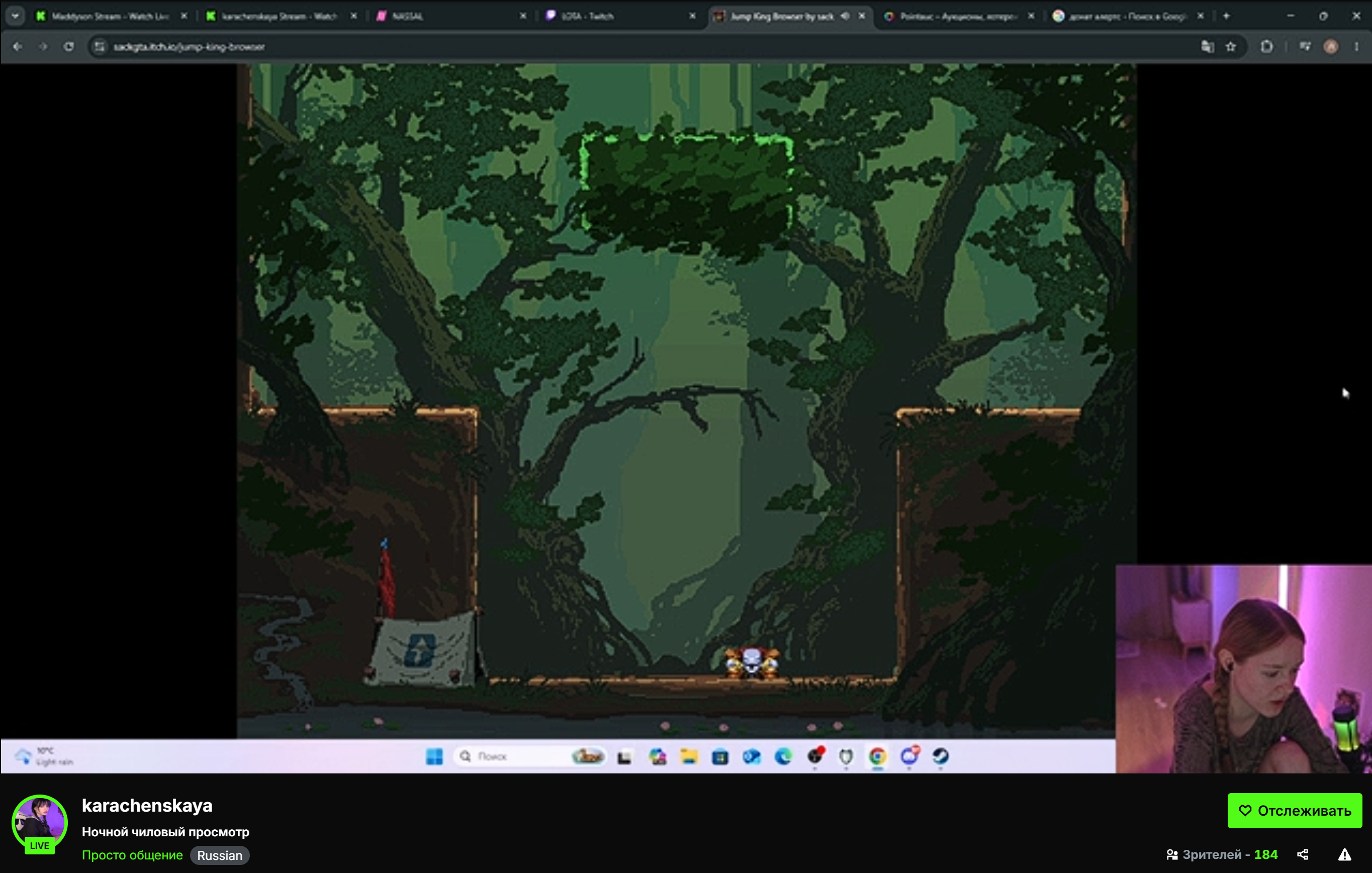Expand the tab search dropdown
Image resolution: width=1372 pixels, height=873 pixels.
(x=16, y=16)
